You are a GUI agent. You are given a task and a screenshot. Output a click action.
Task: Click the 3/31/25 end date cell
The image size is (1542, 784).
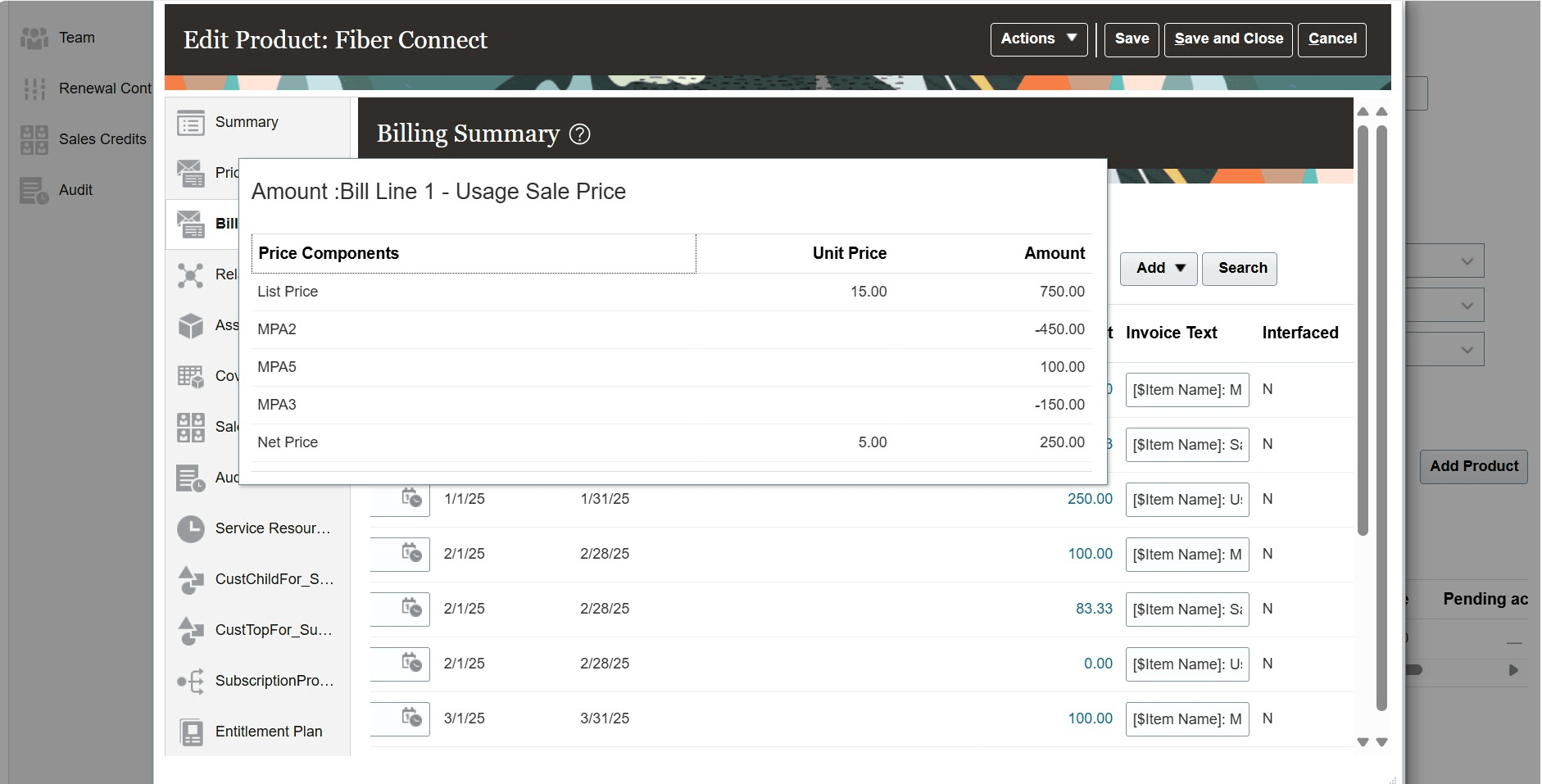605,718
